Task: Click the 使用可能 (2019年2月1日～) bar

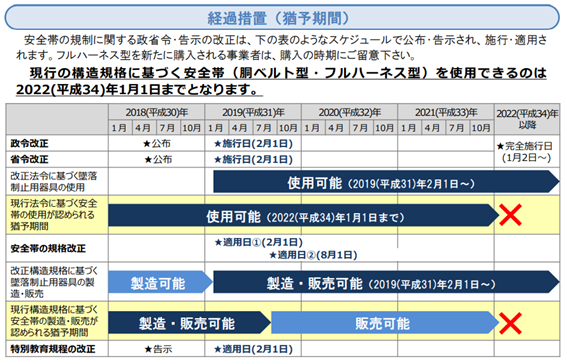Action: (x=386, y=182)
